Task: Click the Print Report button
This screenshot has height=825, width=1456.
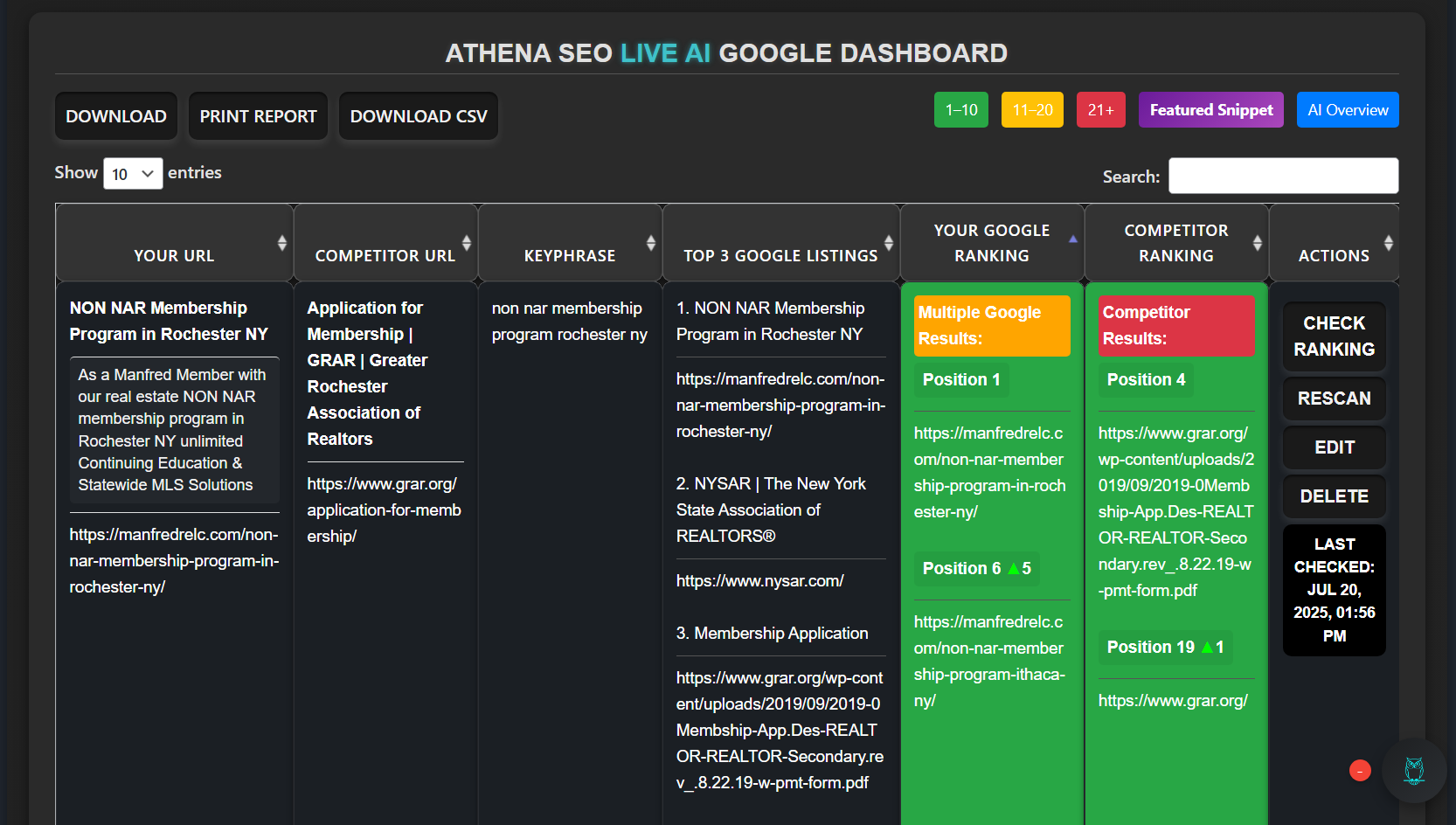Action: tap(258, 116)
